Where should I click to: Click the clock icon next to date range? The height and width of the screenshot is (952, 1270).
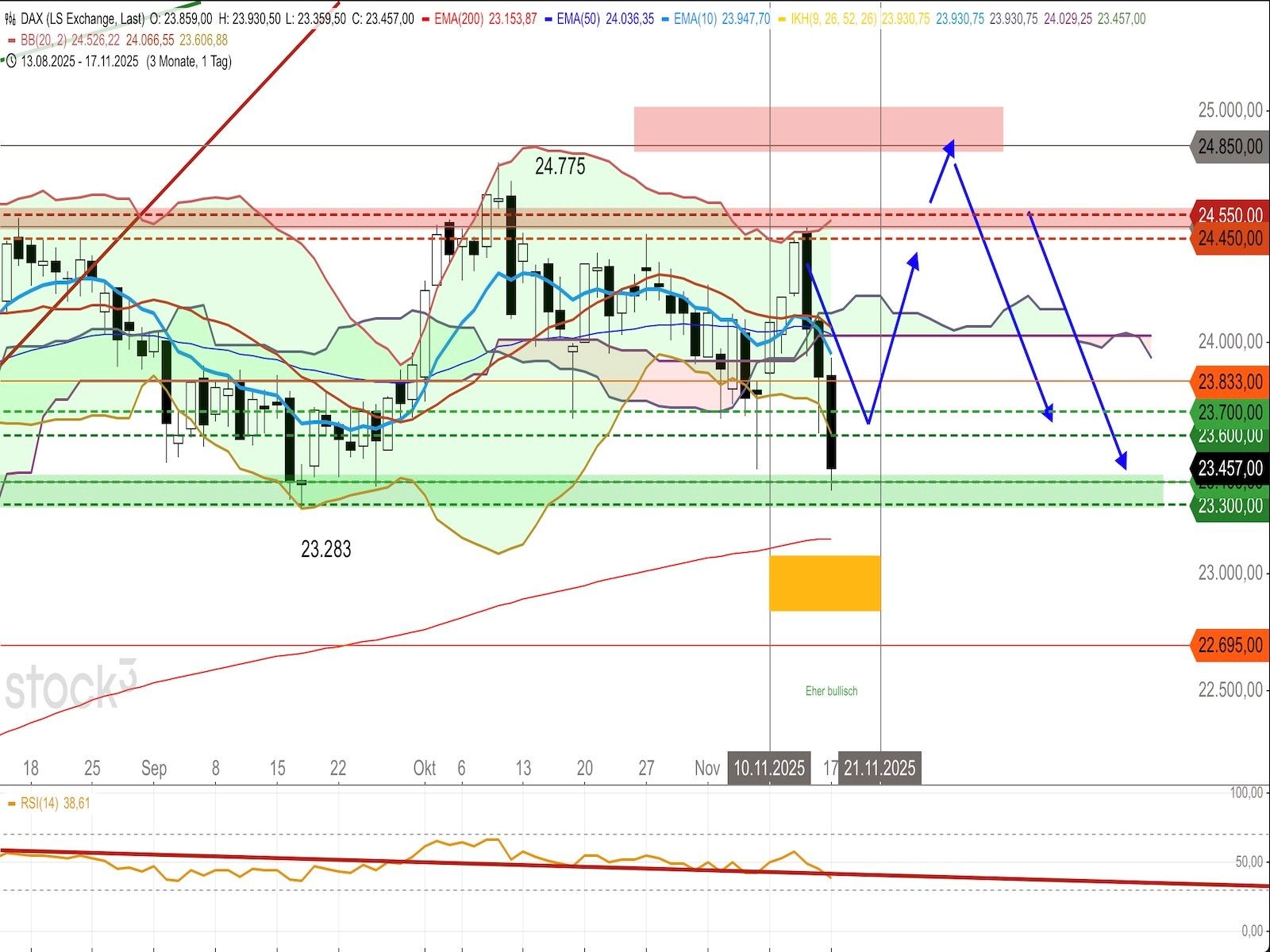[11, 60]
